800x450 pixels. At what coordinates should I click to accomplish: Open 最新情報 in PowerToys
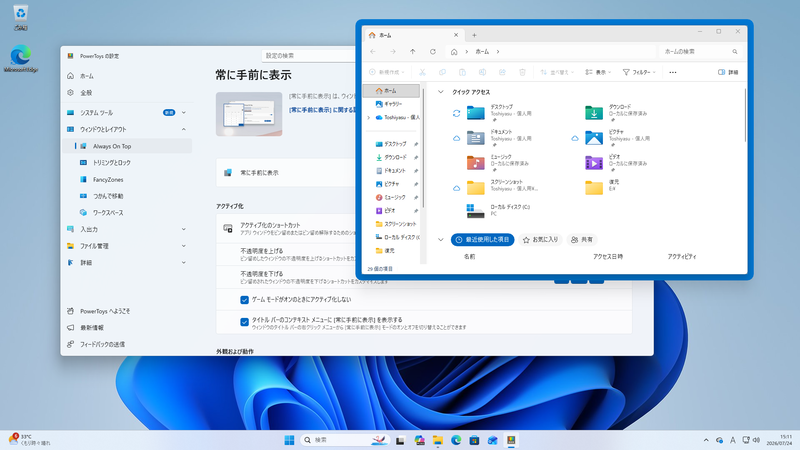(127, 328)
